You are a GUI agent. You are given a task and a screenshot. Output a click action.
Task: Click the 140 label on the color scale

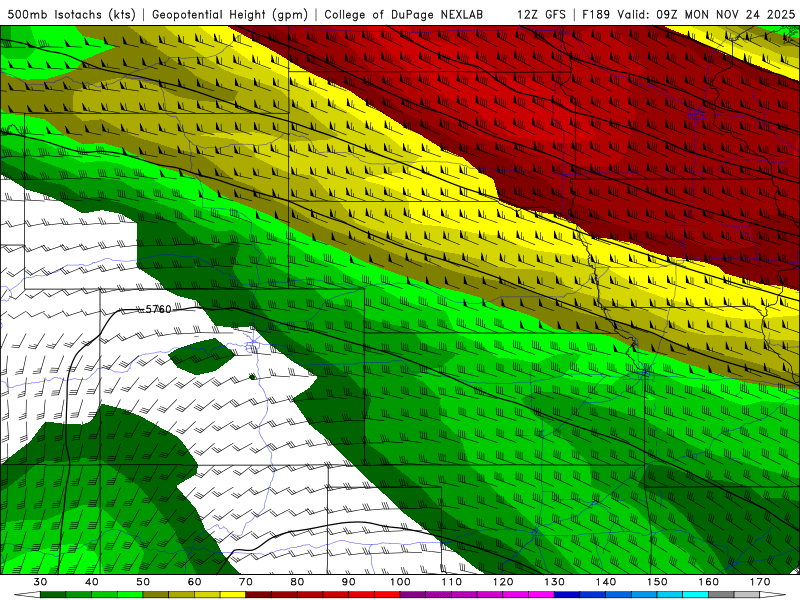(x=606, y=582)
